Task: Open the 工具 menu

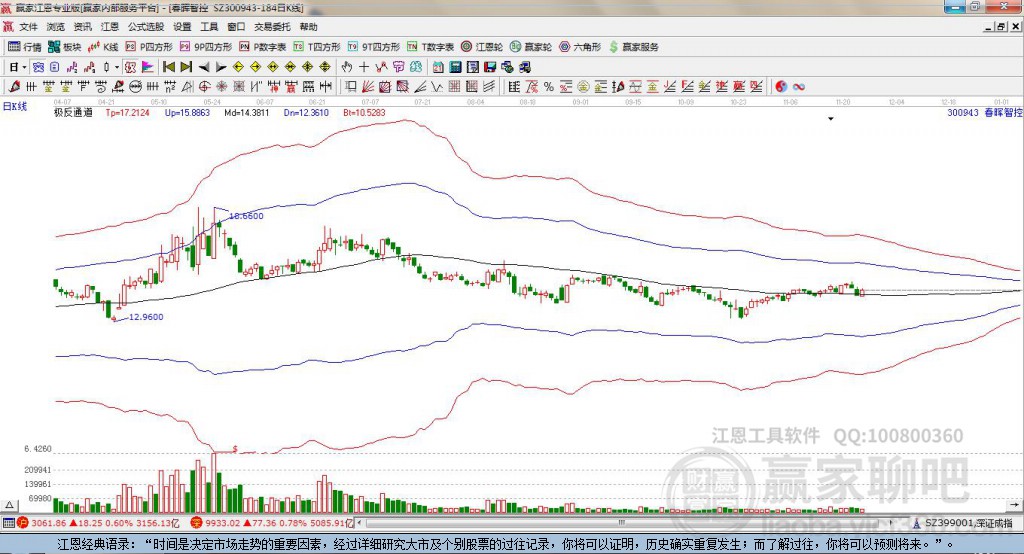Action: click(209, 27)
